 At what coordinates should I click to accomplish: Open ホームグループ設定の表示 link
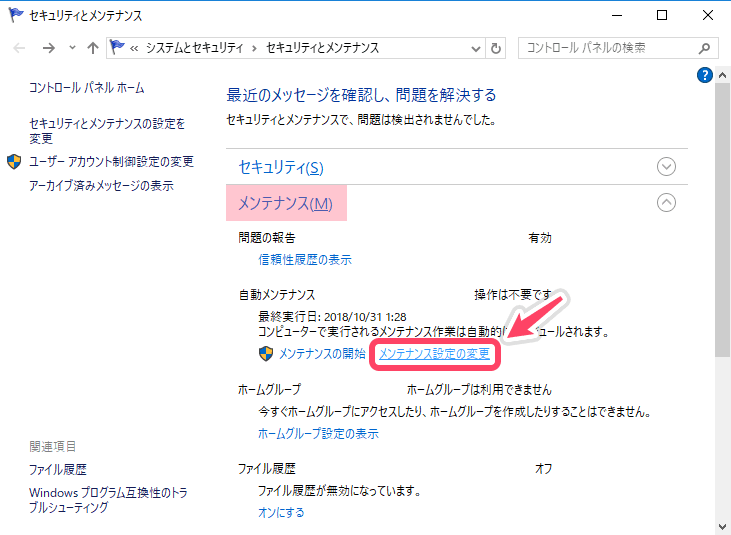pos(318,434)
